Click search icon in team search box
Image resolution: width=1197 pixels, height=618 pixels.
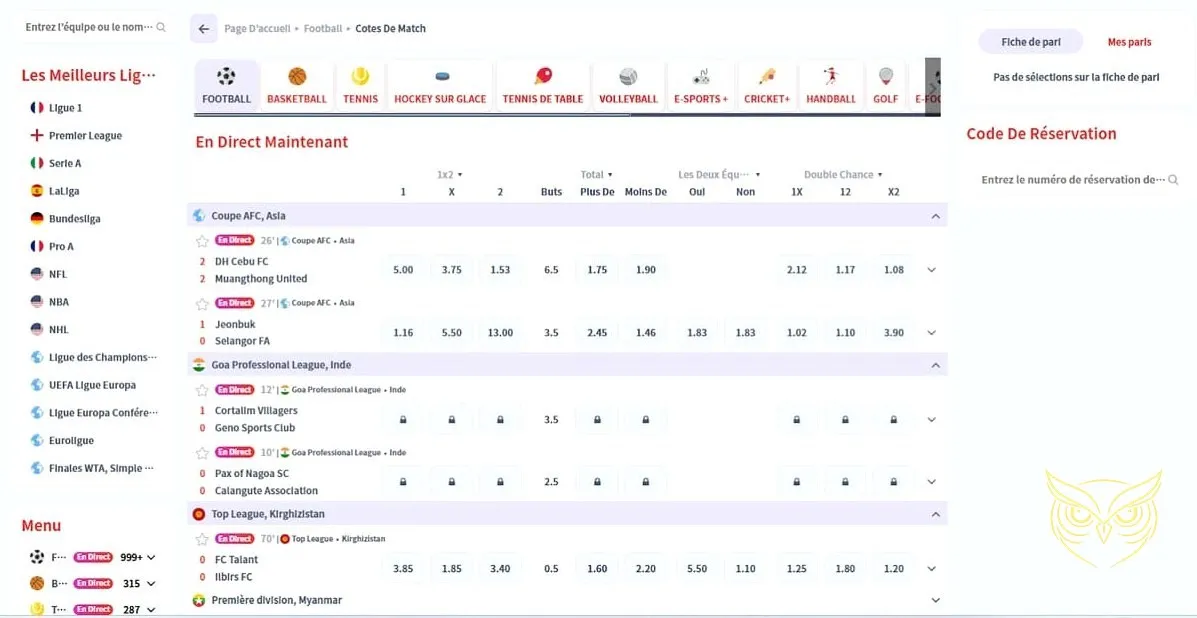[161, 27]
